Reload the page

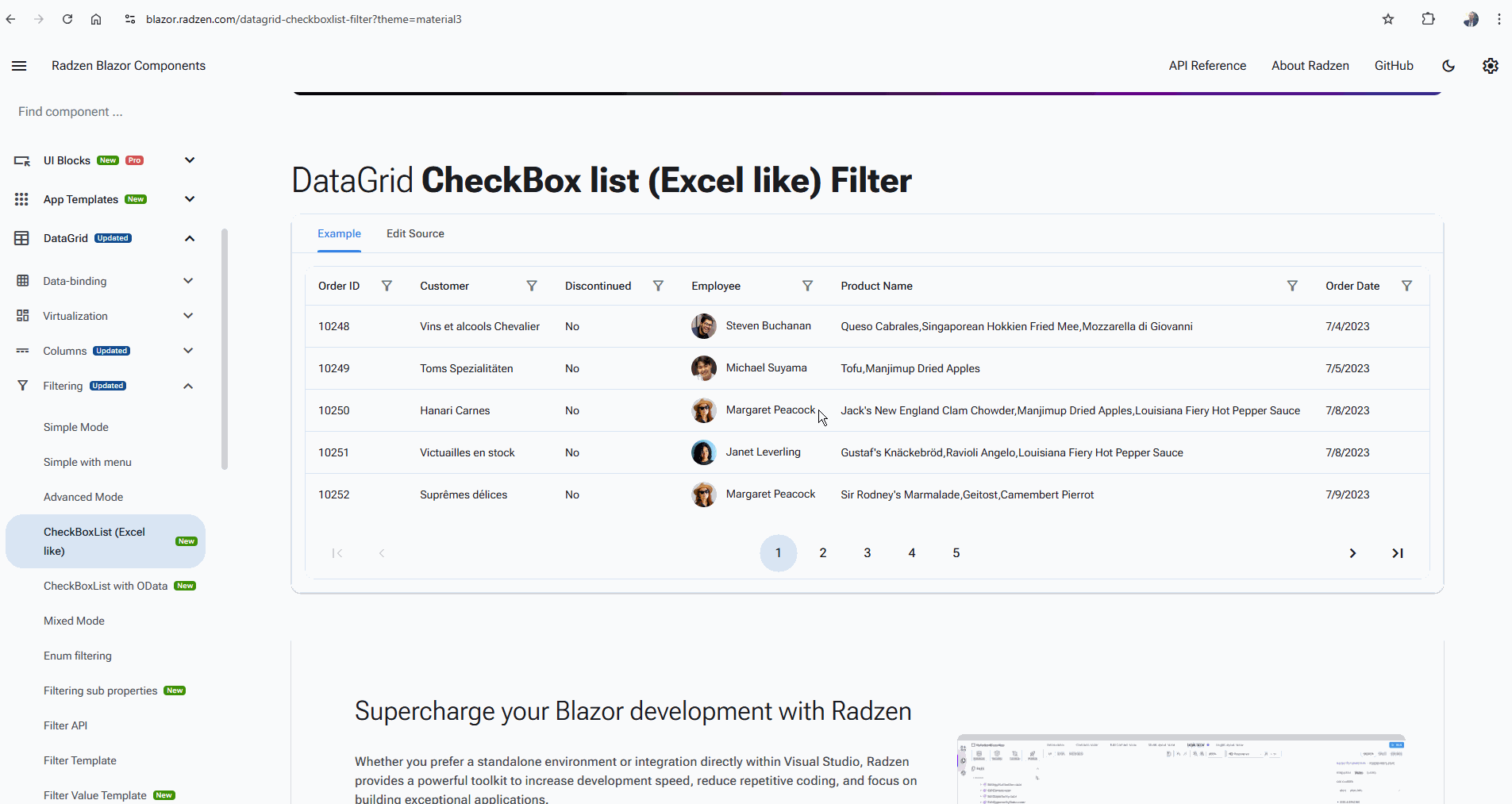pos(67,19)
